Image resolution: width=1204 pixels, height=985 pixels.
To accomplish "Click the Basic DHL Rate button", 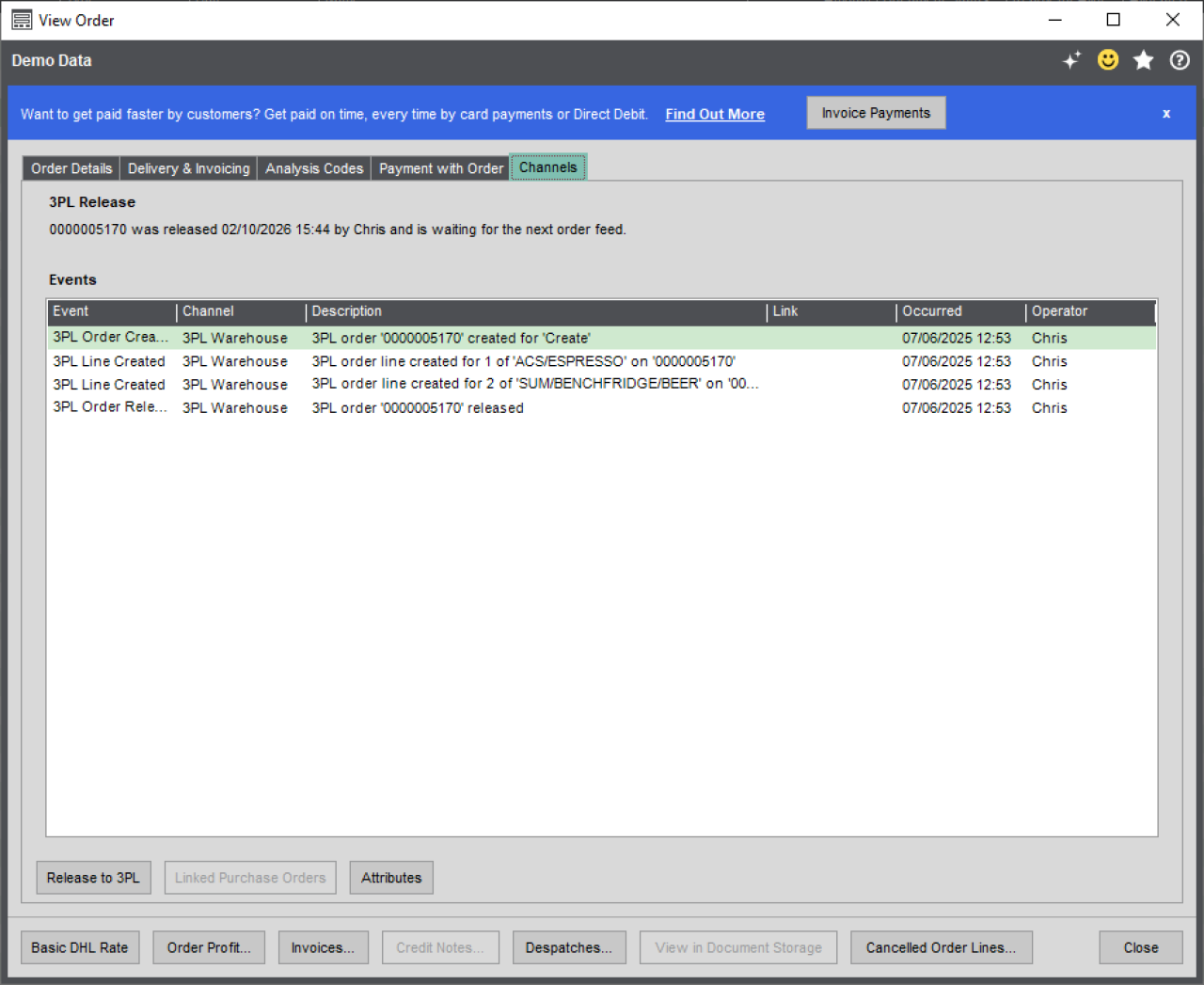I will (x=80, y=947).
